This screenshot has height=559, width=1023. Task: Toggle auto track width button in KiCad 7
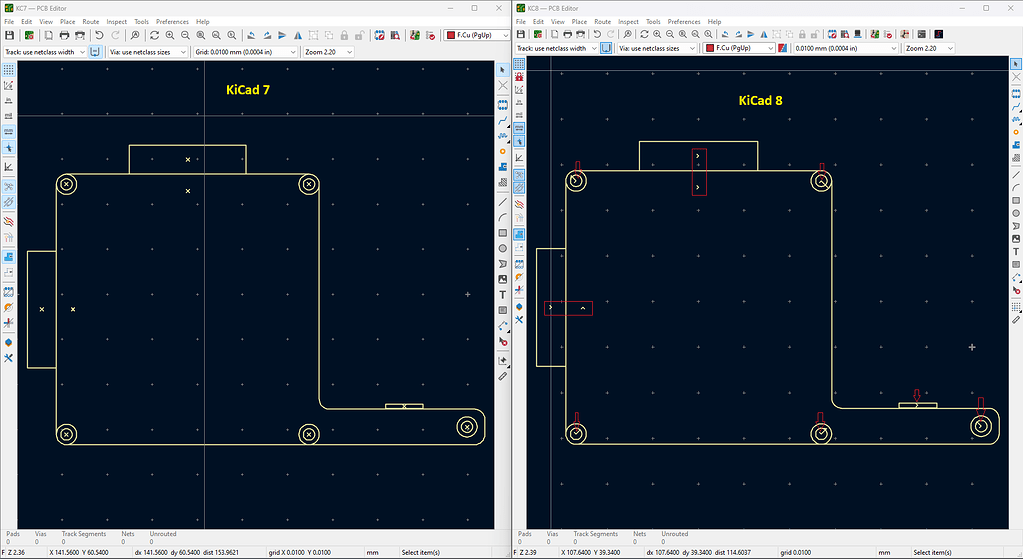(x=95, y=52)
